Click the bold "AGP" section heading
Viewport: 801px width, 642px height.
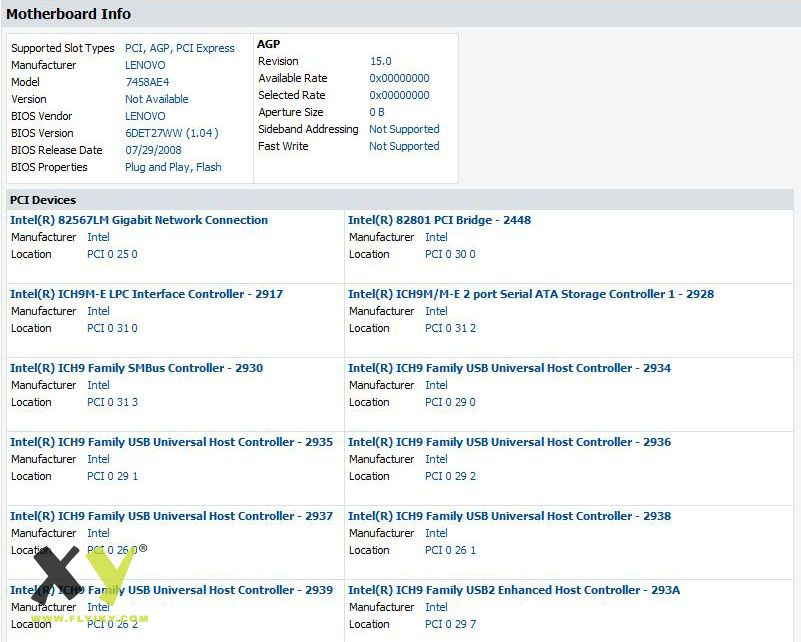pyautogui.click(x=269, y=44)
